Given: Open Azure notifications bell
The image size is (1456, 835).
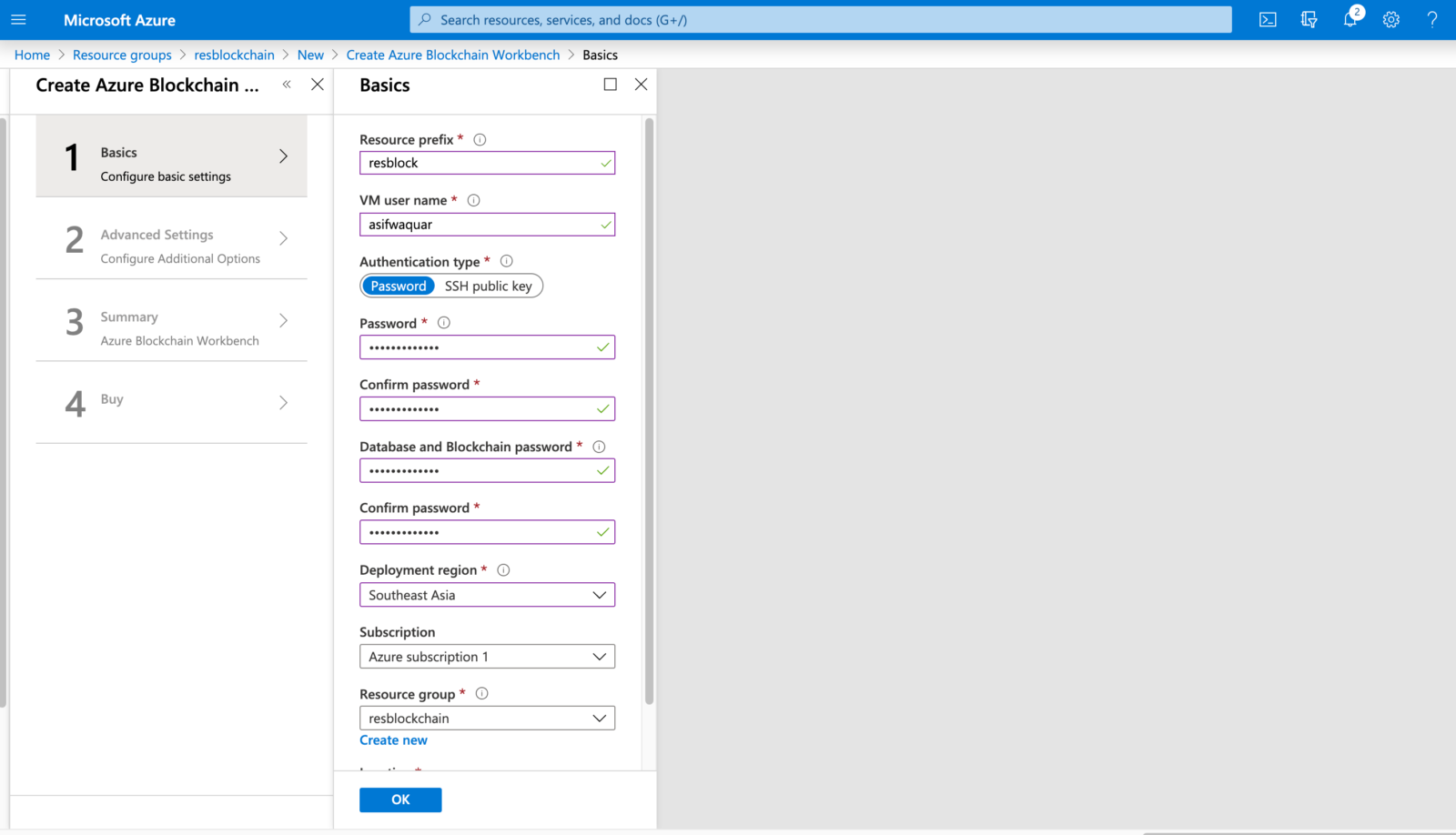Looking at the screenshot, I should click(1350, 19).
